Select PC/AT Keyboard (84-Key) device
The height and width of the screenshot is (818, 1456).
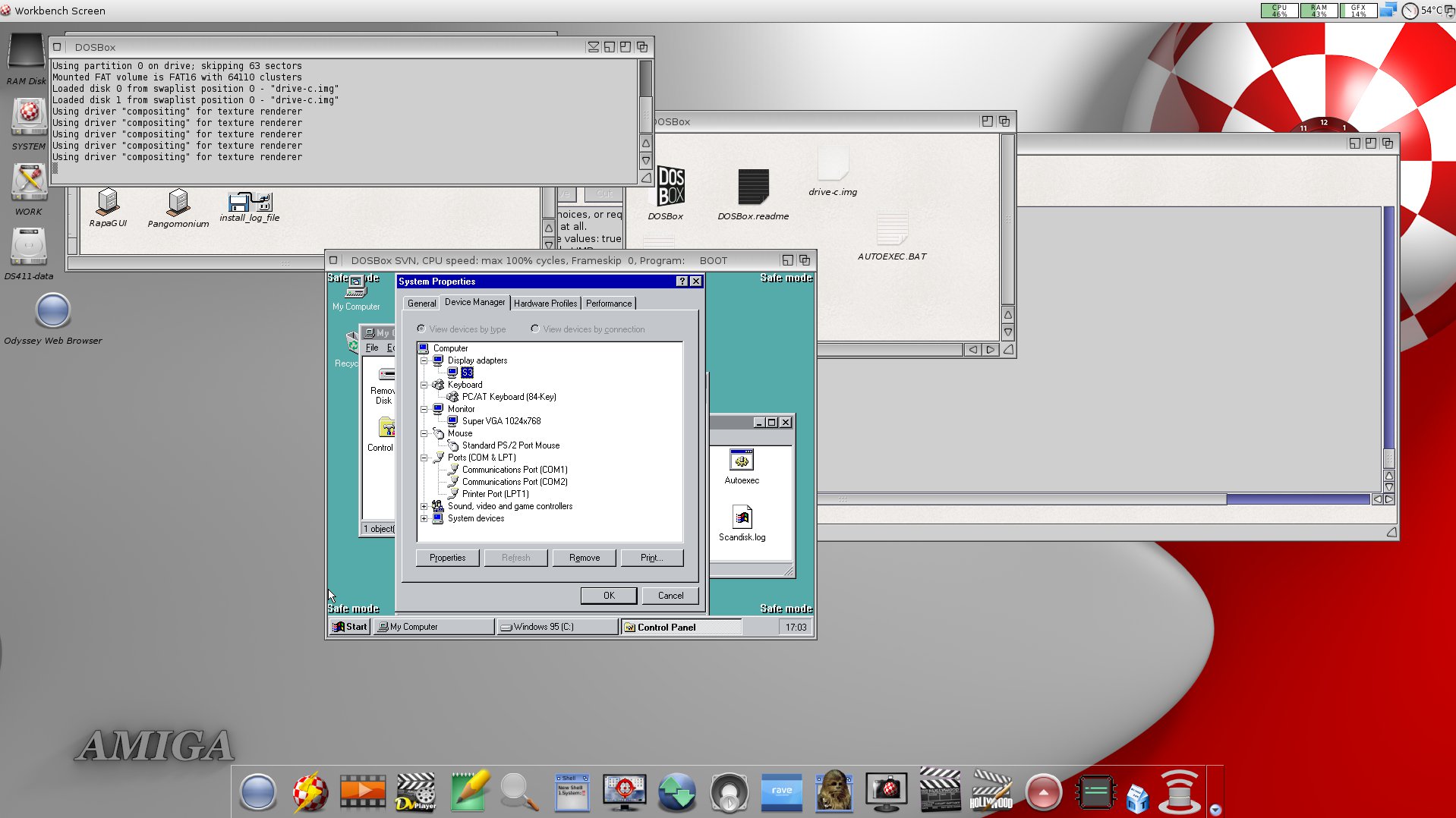509,397
